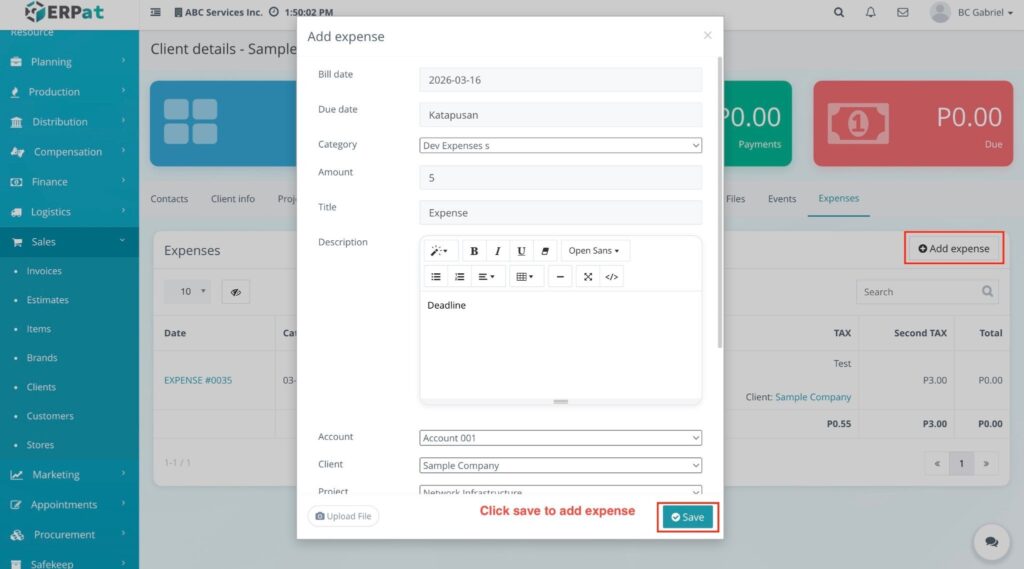Open Invoices under Sales
Image resolution: width=1024 pixels, height=569 pixels.
pyautogui.click(x=44, y=270)
